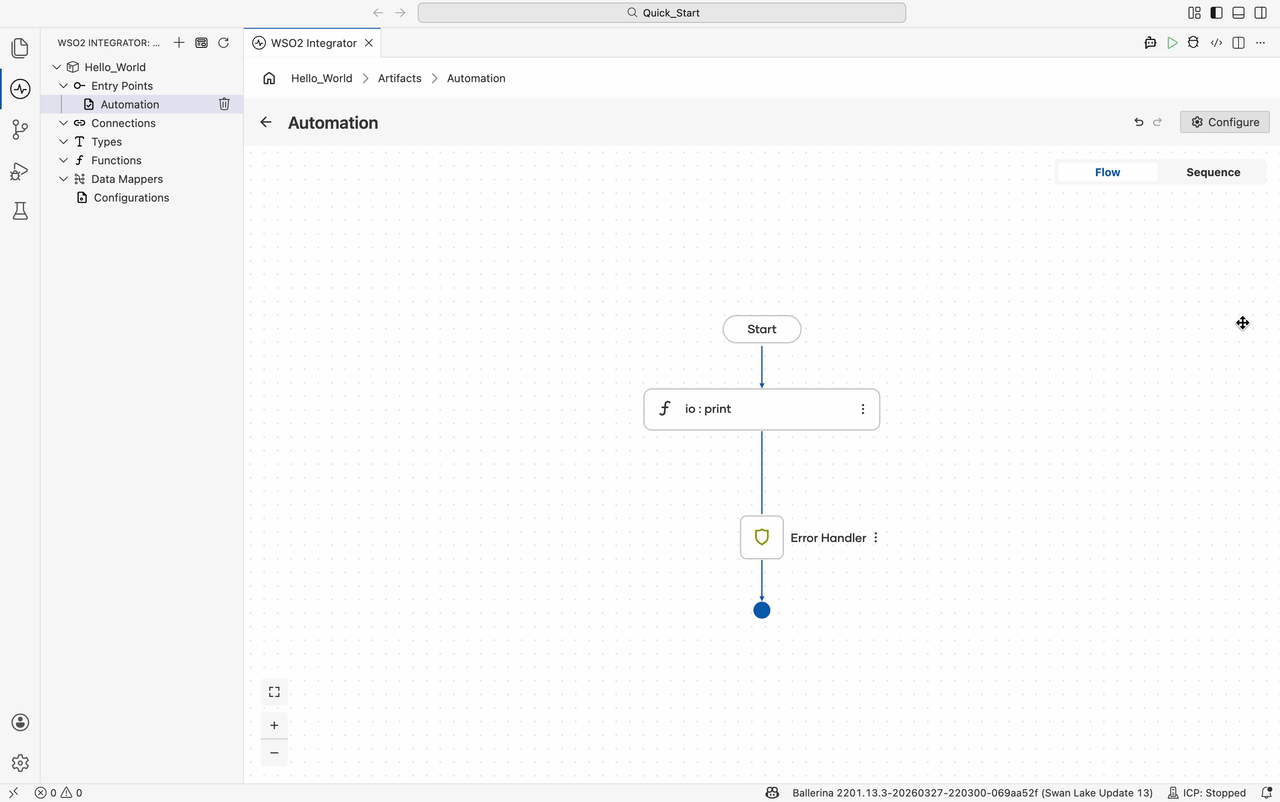1280x802 pixels.
Task: Select the Flow view tab
Action: click(x=1107, y=172)
